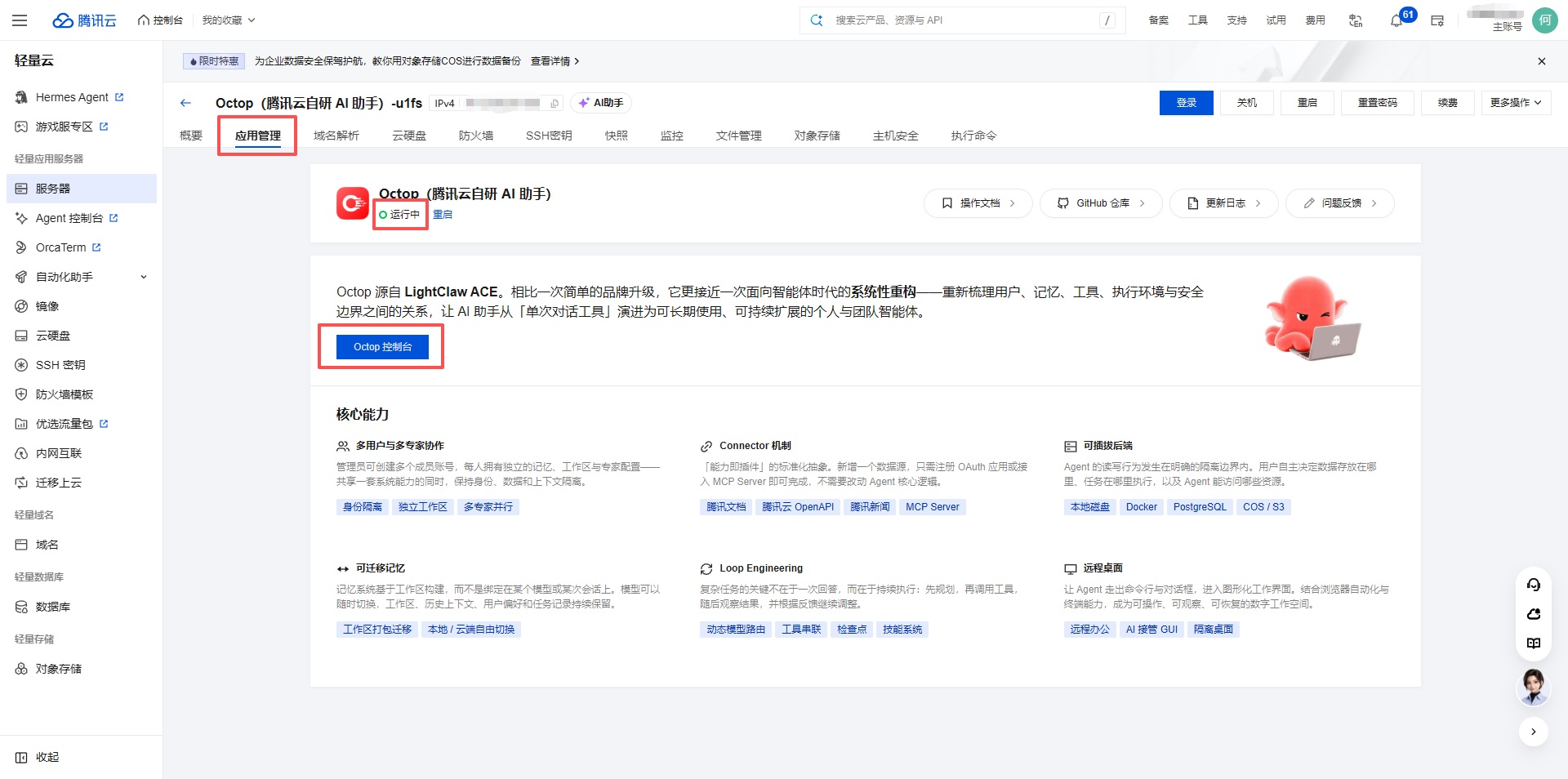Image resolution: width=1568 pixels, height=779 pixels.
Task: Expand the floating panel right arrow
Action: [x=1534, y=732]
